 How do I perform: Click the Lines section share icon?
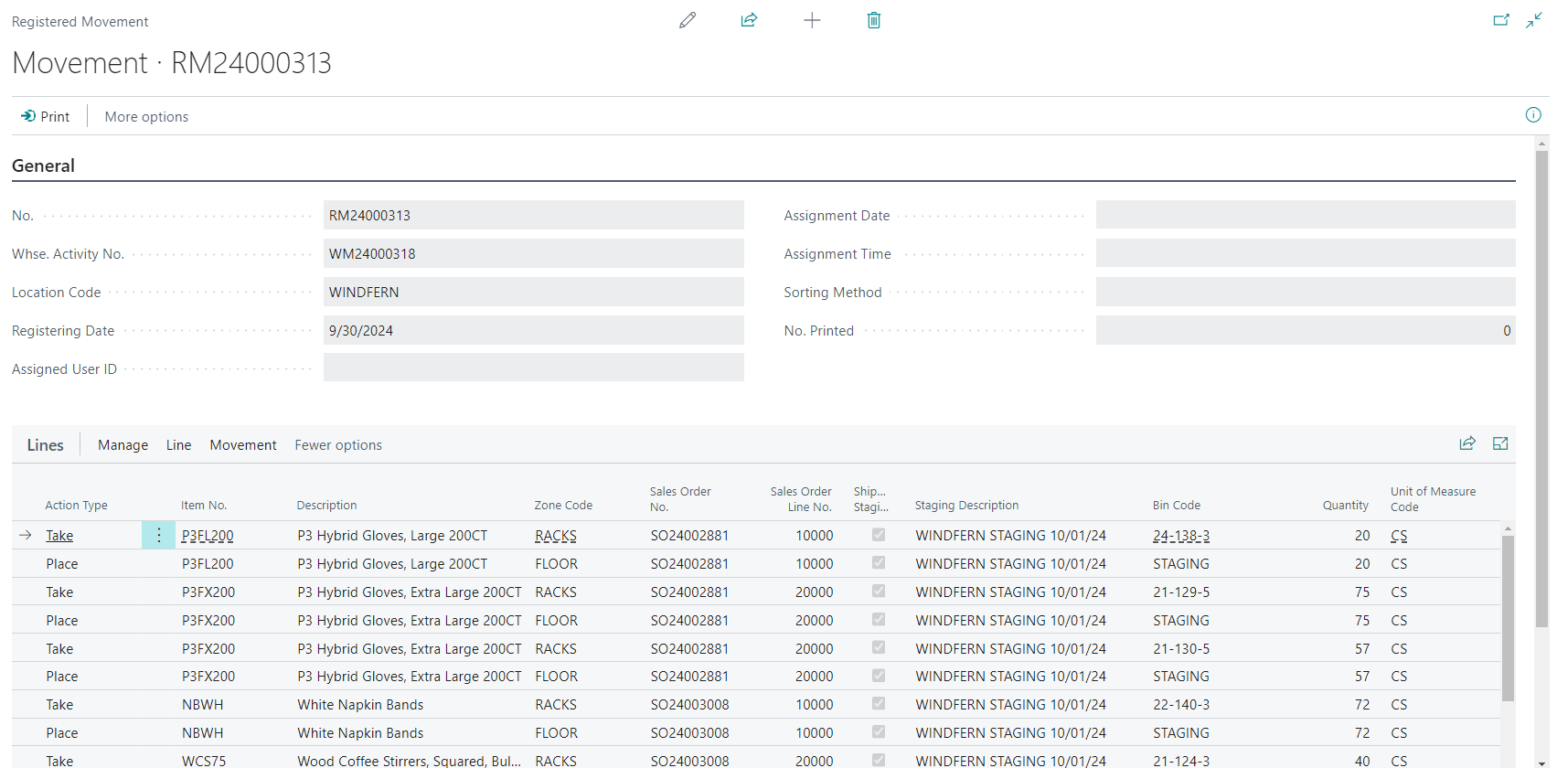pyautogui.click(x=1467, y=443)
